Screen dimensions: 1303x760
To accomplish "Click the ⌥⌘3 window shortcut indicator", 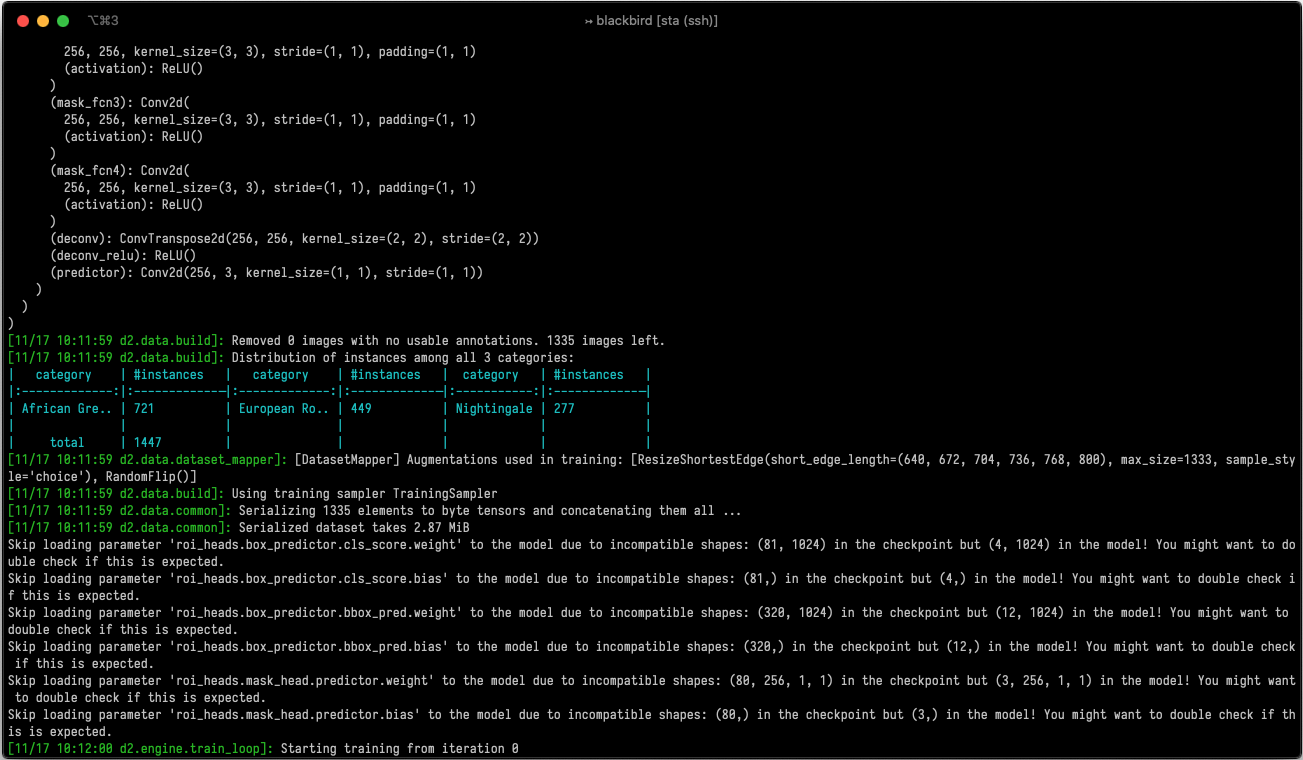I will (x=103, y=21).
